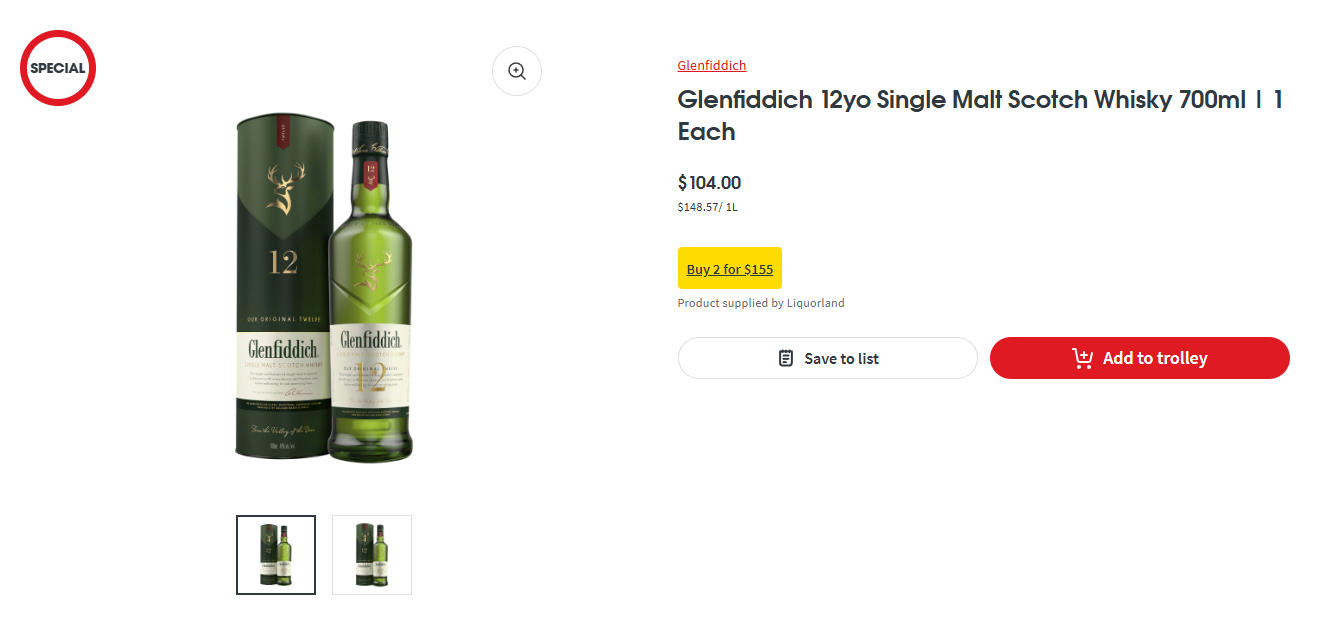
Task: Click the black cap of the whisky bottle
Action: tap(371, 135)
